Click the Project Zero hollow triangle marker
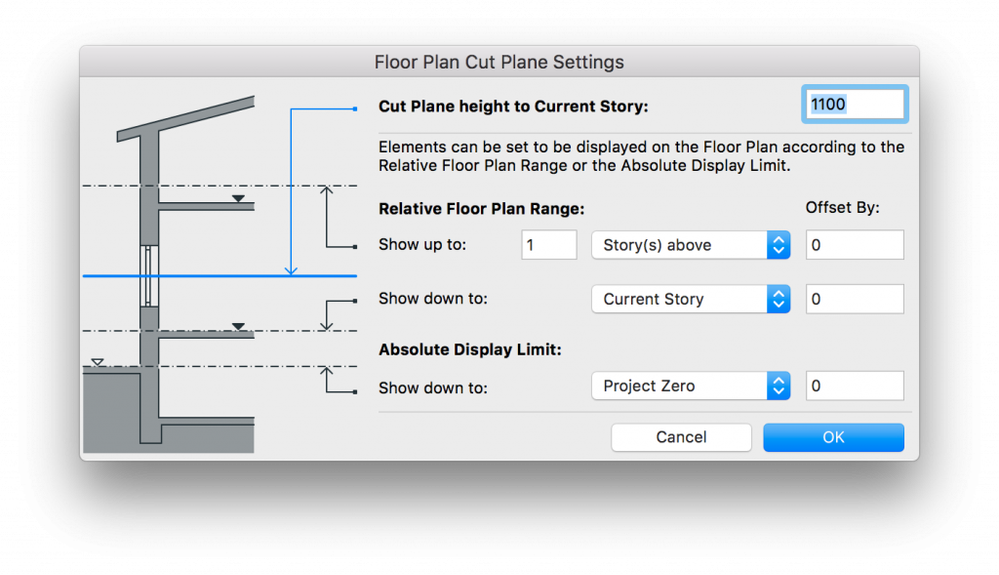Screen dimensions: 999x575 (x=97, y=362)
